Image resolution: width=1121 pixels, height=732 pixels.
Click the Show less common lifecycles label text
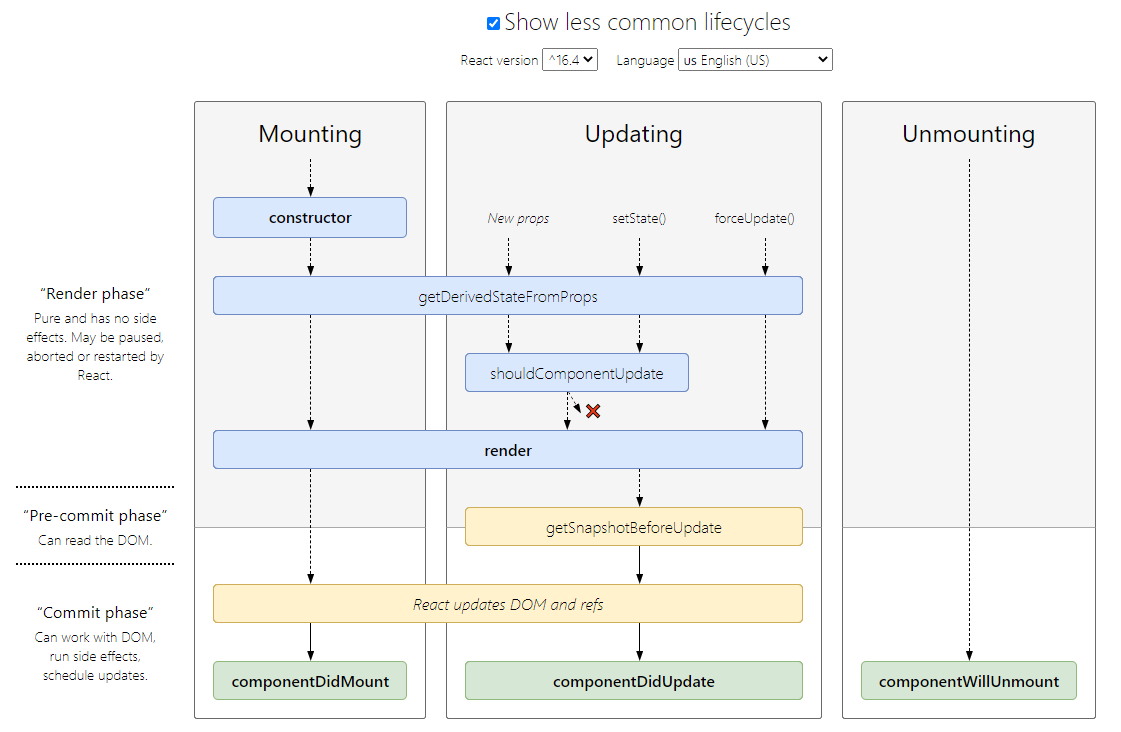[x=647, y=22]
